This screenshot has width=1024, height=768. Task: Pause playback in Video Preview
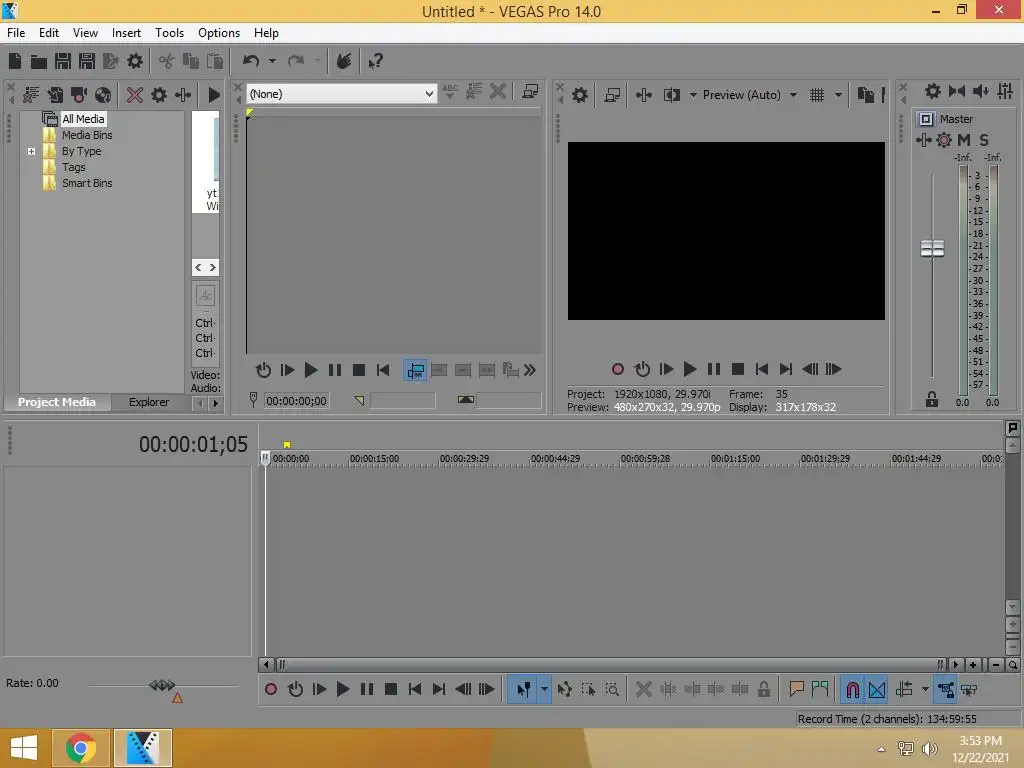pos(714,369)
